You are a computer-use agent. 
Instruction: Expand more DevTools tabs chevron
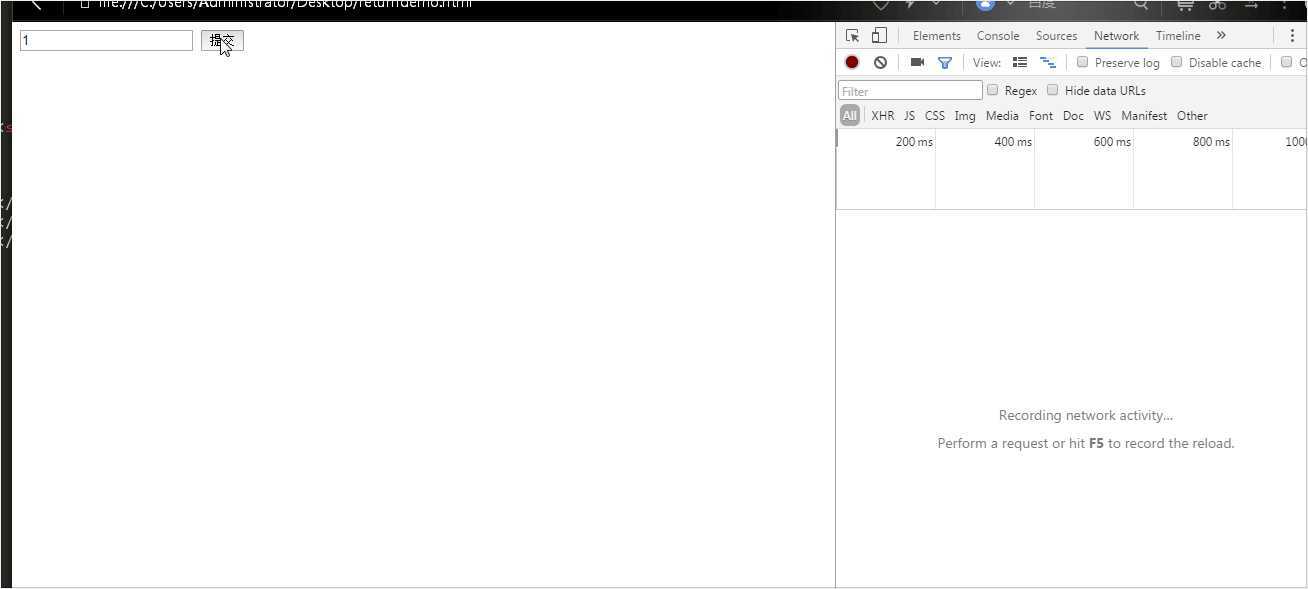(1221, 36)
